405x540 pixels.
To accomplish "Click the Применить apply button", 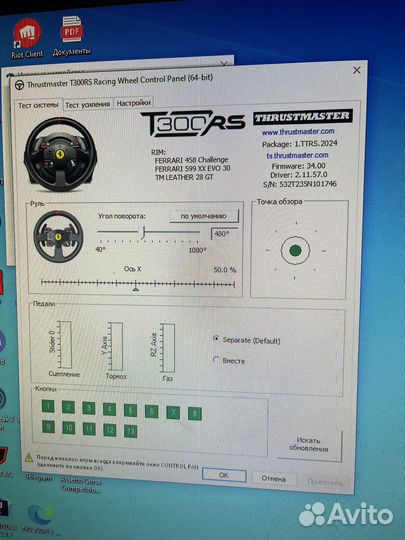I will (325, 482).
